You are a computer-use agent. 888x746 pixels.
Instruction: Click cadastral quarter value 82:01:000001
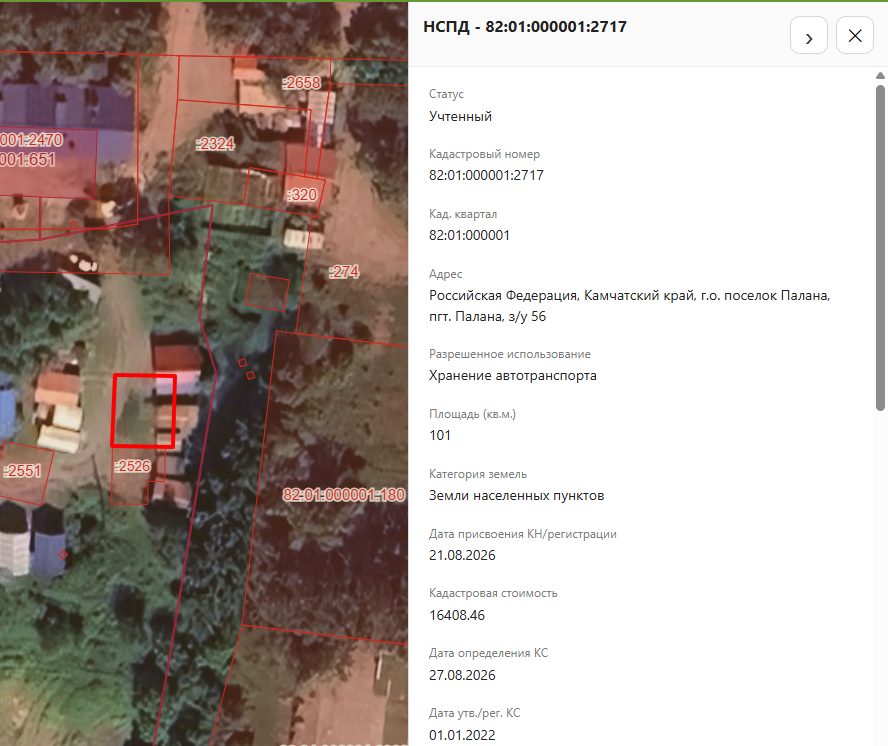[x=469, y=235]
